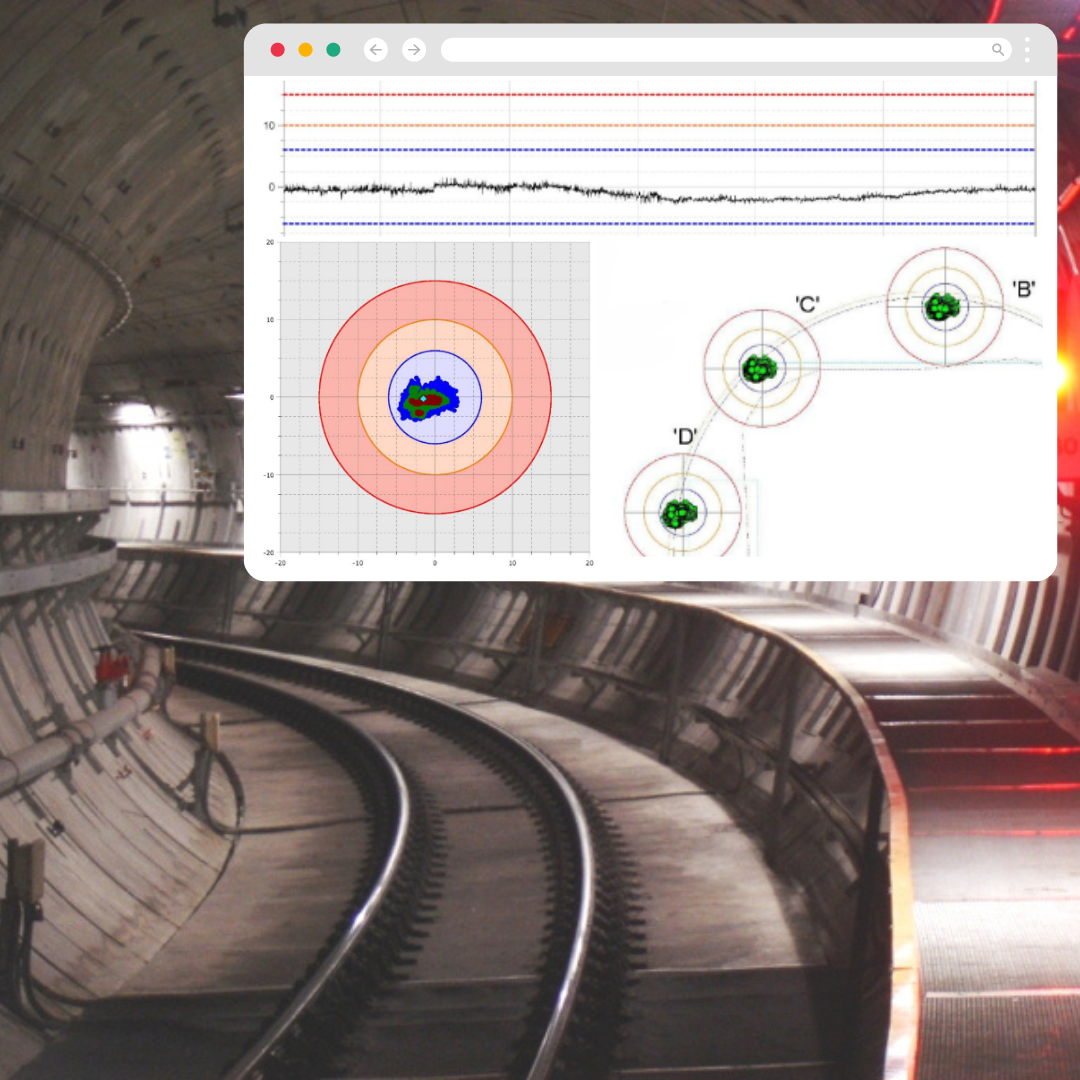Screen dimensions: 1080x1080
Task: Click the red dashed threshold line
Action: [660, 95]
